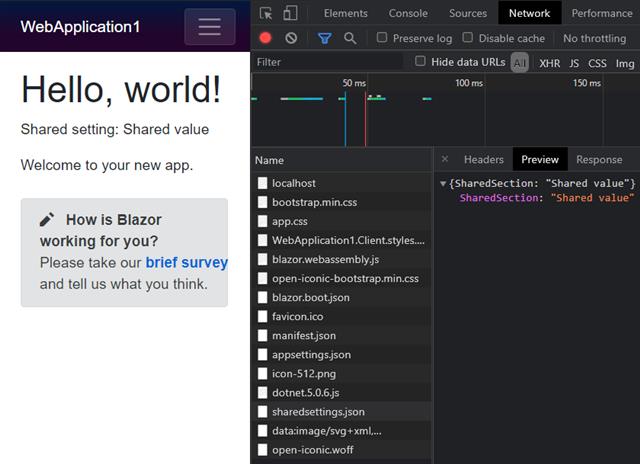Viewport: 640px width, 464px height.
Task: Filter requests by CSS
Action: coord(597,63)
